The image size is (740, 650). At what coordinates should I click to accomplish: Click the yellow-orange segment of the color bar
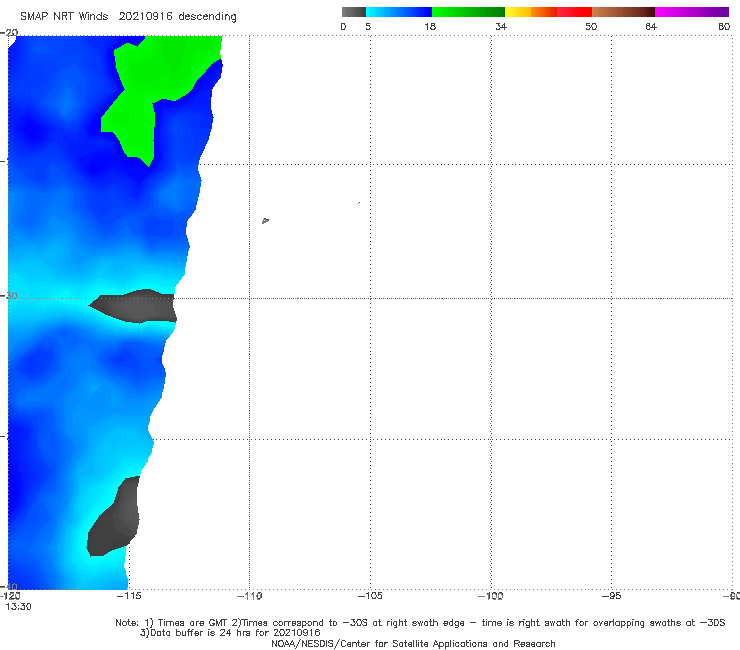tap(530, 12)
